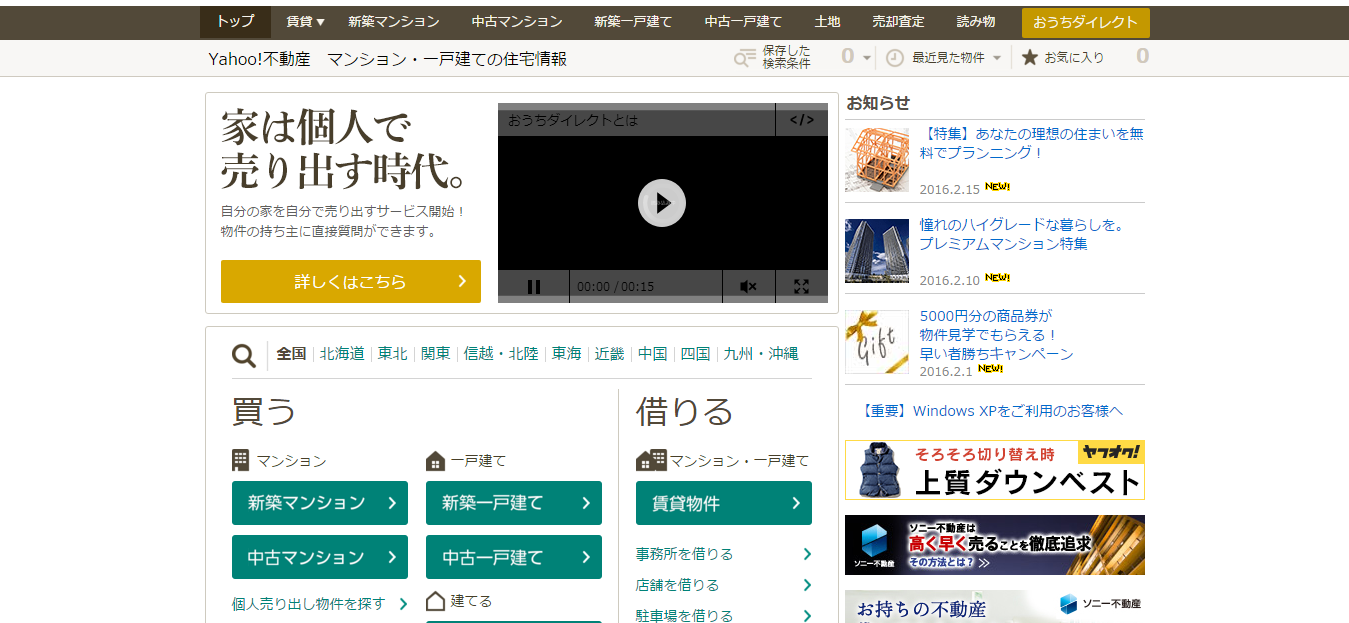The height and width of the screenshot is (623, 1349).
Task: Click chevron on 店舗を借りる row
Action: coord(807,585)
